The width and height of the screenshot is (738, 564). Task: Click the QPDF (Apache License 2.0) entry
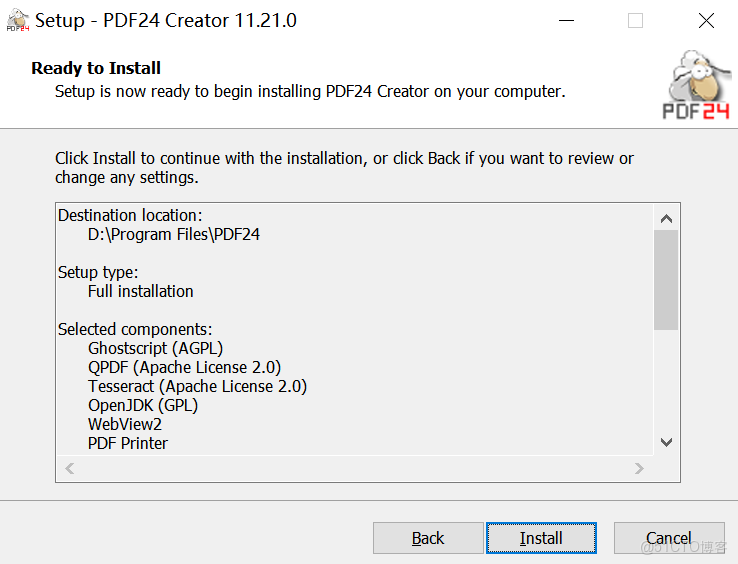pos(184,367)
